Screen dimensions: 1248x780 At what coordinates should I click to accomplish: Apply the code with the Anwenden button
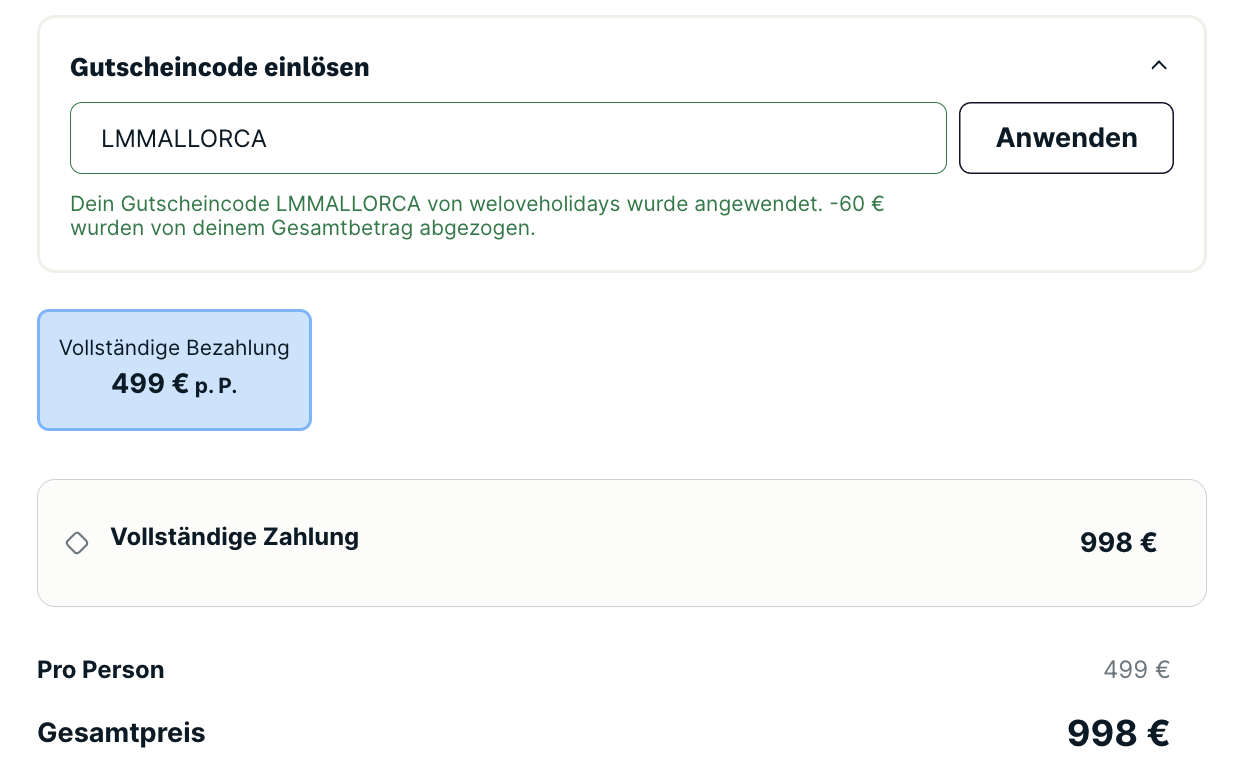pos(1066,138)
